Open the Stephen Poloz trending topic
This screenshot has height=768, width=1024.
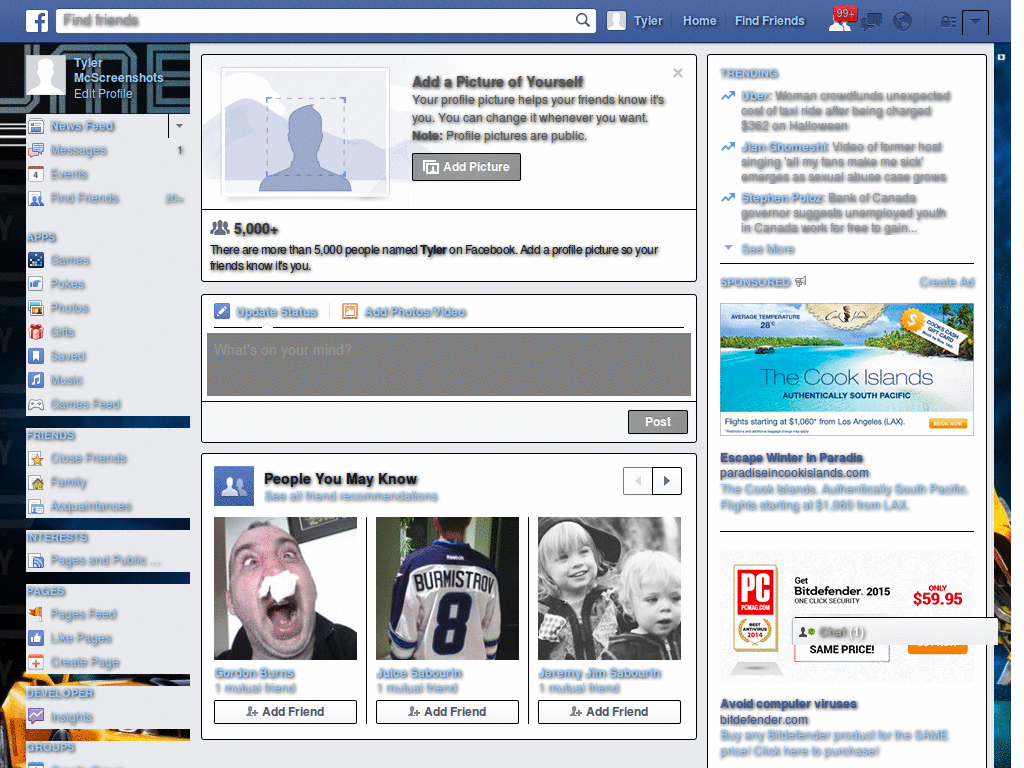click(782, 198)
